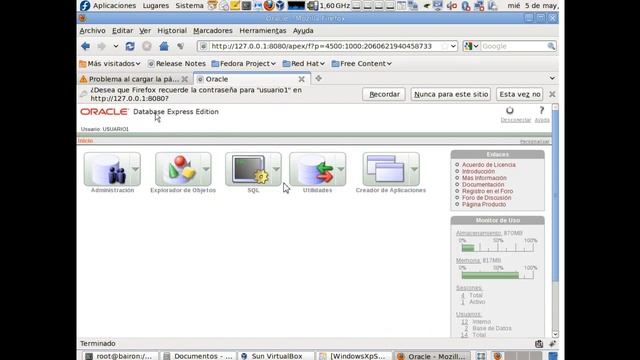Open the Free Content bookmarks folder

pyautogui.click(x=362, y=64)
